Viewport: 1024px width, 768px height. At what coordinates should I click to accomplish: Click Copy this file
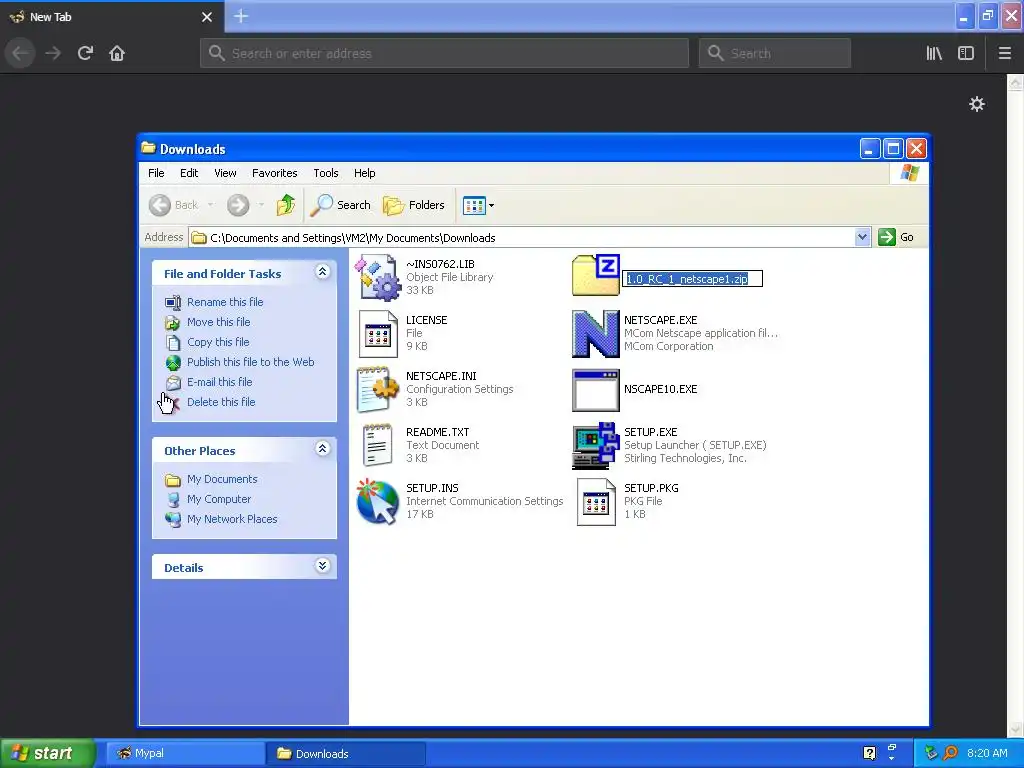click(218, 342)
